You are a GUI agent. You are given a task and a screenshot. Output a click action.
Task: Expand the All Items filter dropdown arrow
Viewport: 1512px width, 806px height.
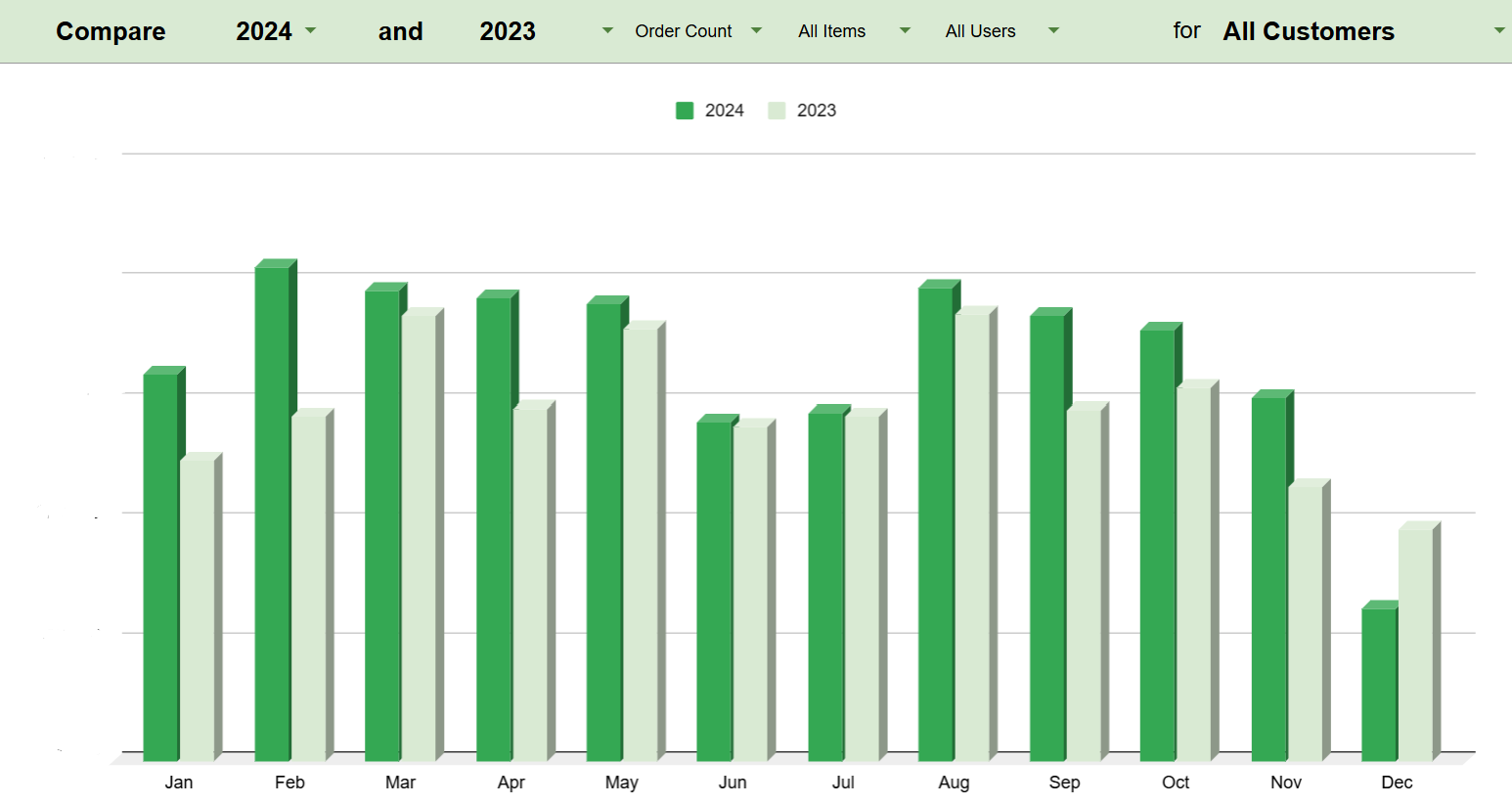905,30
